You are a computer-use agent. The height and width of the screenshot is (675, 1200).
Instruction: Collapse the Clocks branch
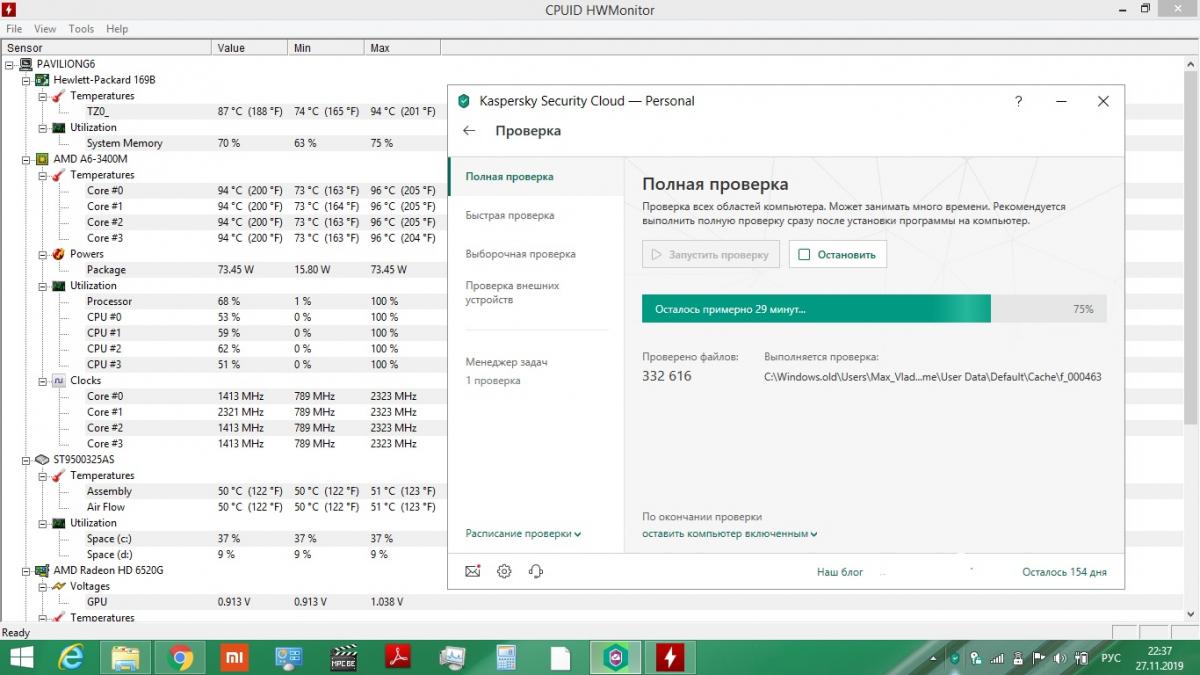coord(43,381)
